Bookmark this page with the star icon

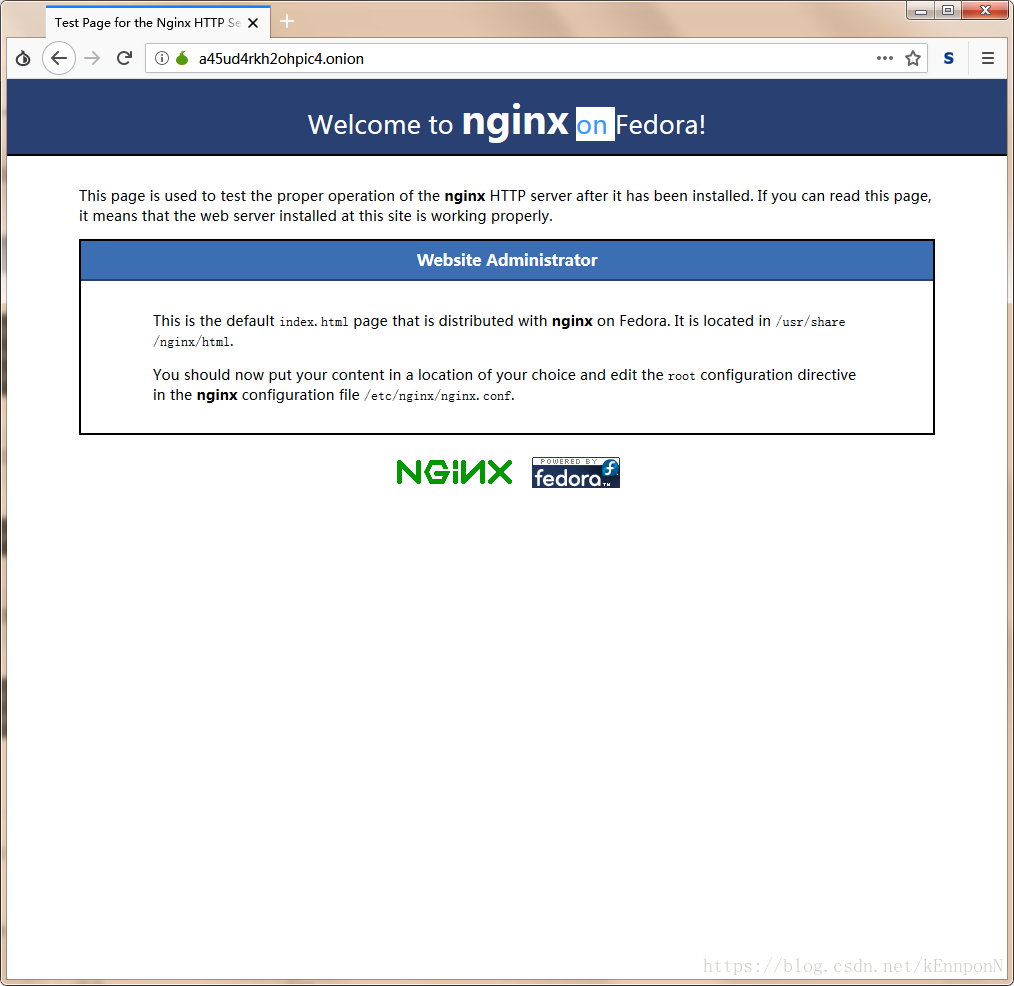point(912,58)
